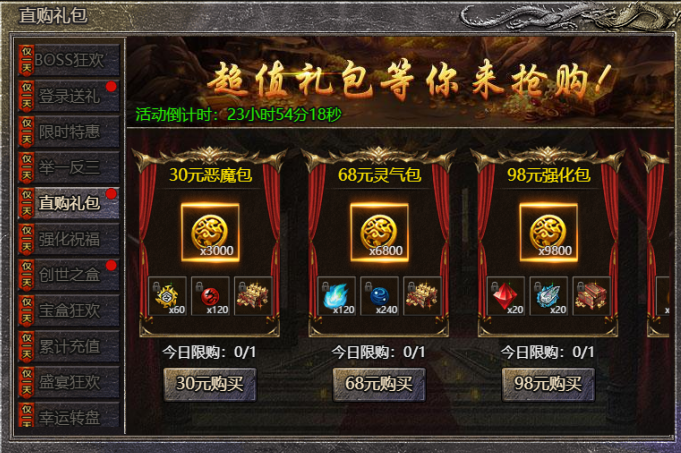This screenshot has height=453, width=681.
Task: Click the x3000 gold coin in 30元恶魔包
Action: tap(210, 233)
